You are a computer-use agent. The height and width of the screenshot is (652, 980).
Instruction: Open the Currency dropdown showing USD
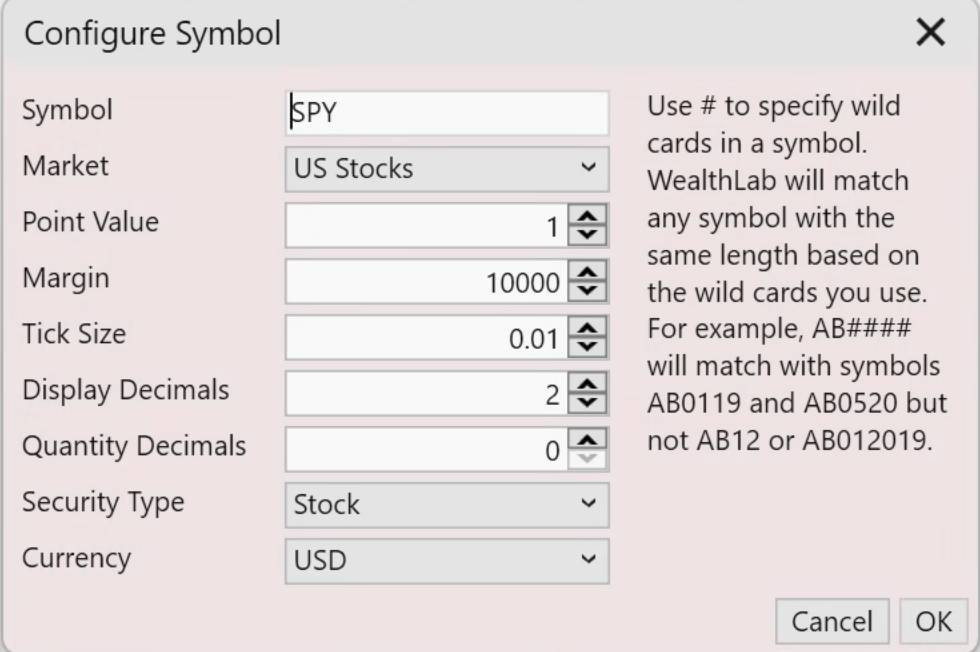[x=447, y=561]
